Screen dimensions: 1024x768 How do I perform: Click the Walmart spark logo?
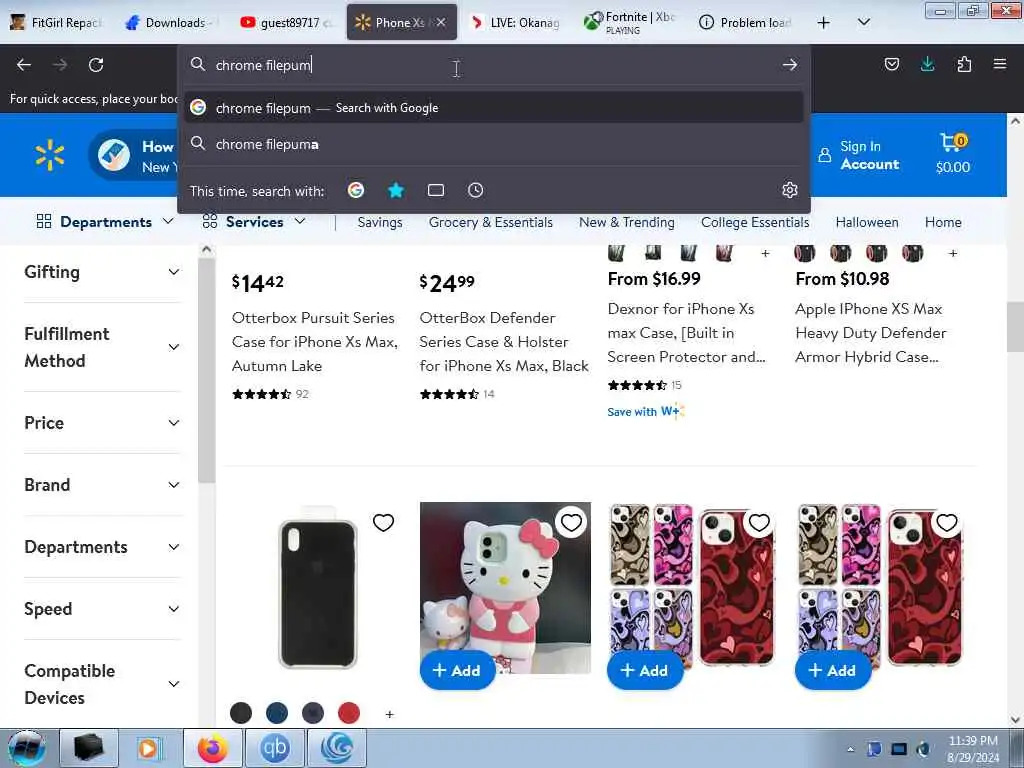pos(50,155)
